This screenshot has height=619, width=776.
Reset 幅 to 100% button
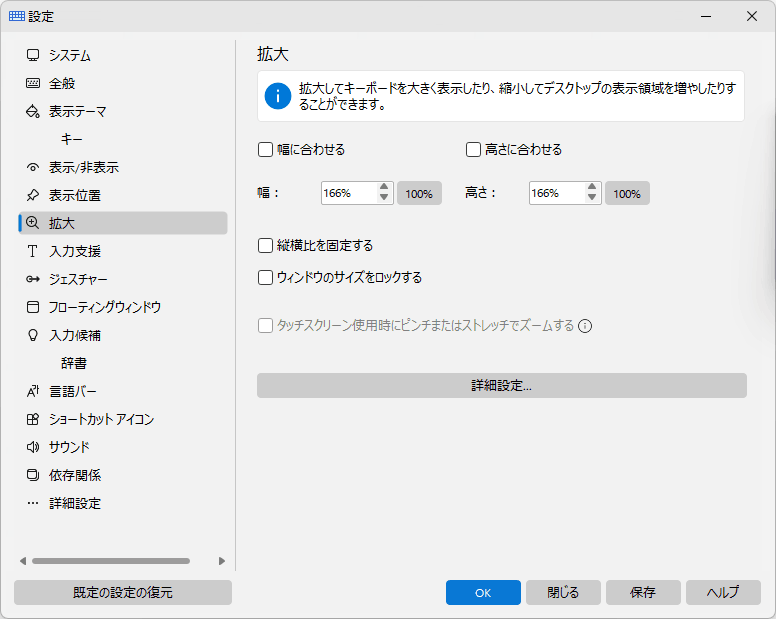point(419,193)
